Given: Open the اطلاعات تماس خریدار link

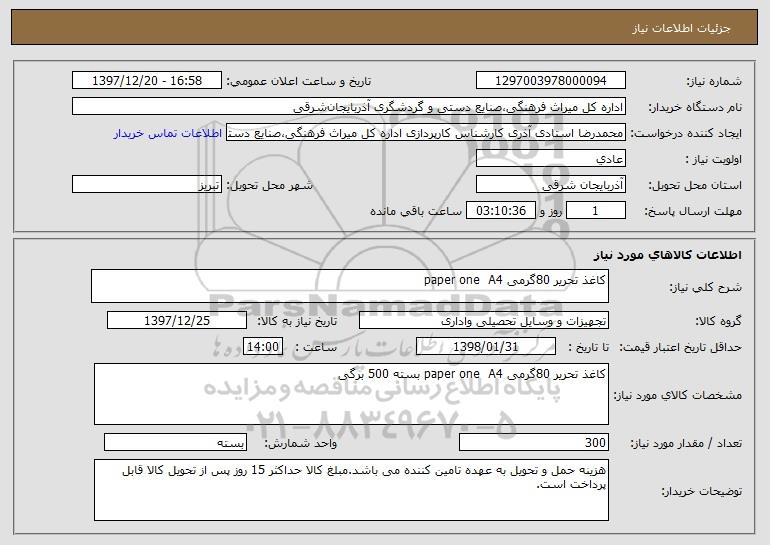Looking at the screenshot, I should (x=167, y=134).
